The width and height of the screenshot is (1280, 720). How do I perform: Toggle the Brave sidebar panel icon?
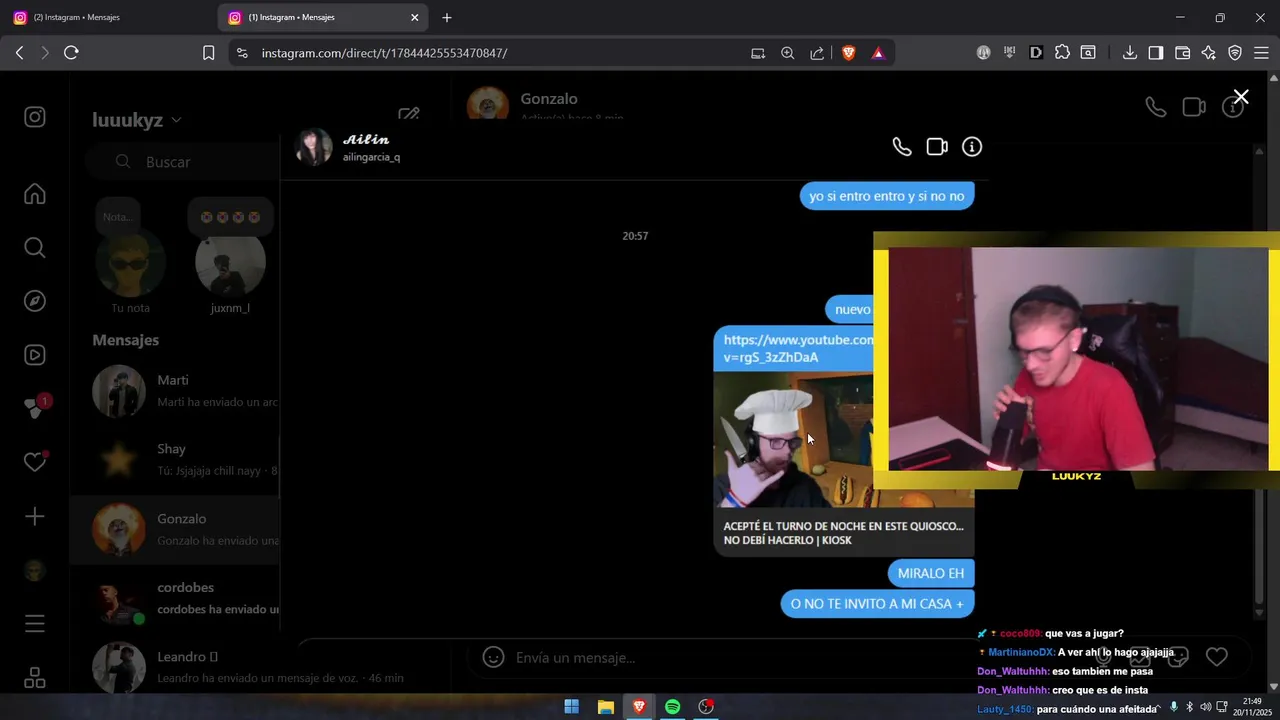coord(1156,53)
